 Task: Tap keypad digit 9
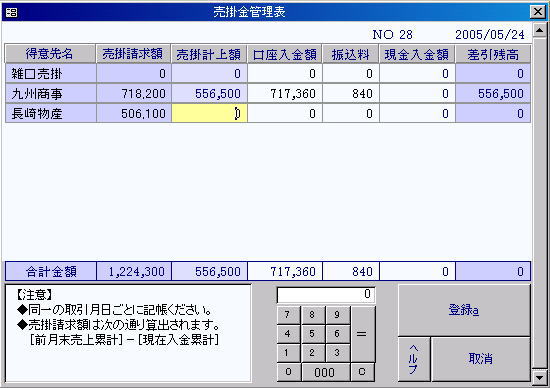coord(337,315)
